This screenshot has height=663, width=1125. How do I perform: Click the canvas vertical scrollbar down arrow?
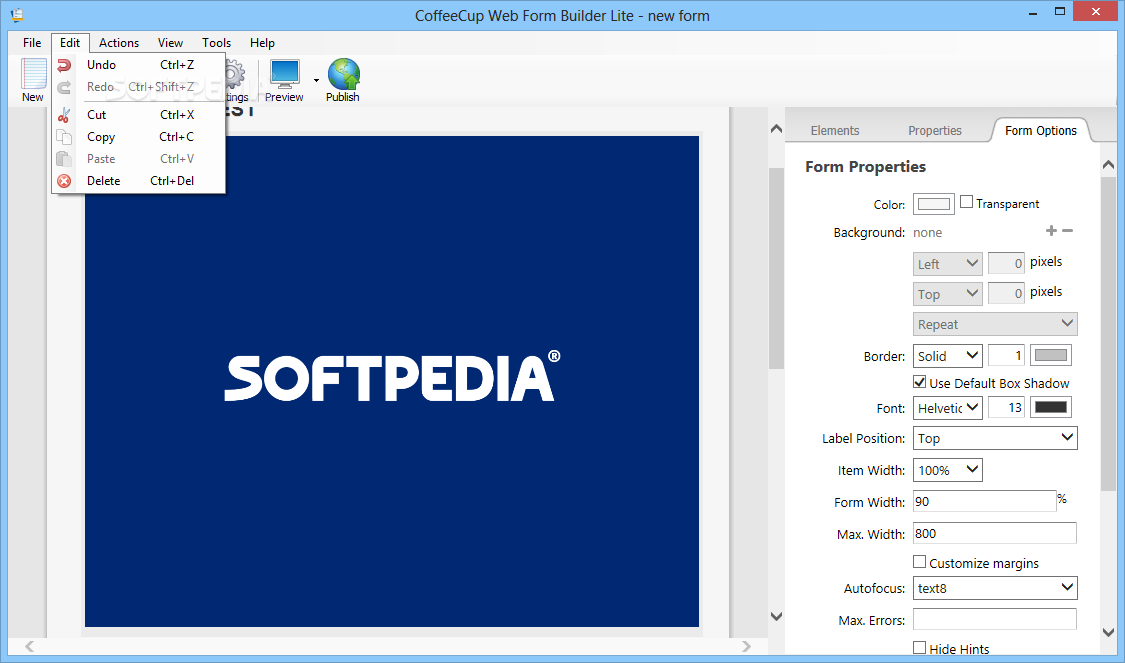pyautogui.click(x=776, y=616)
